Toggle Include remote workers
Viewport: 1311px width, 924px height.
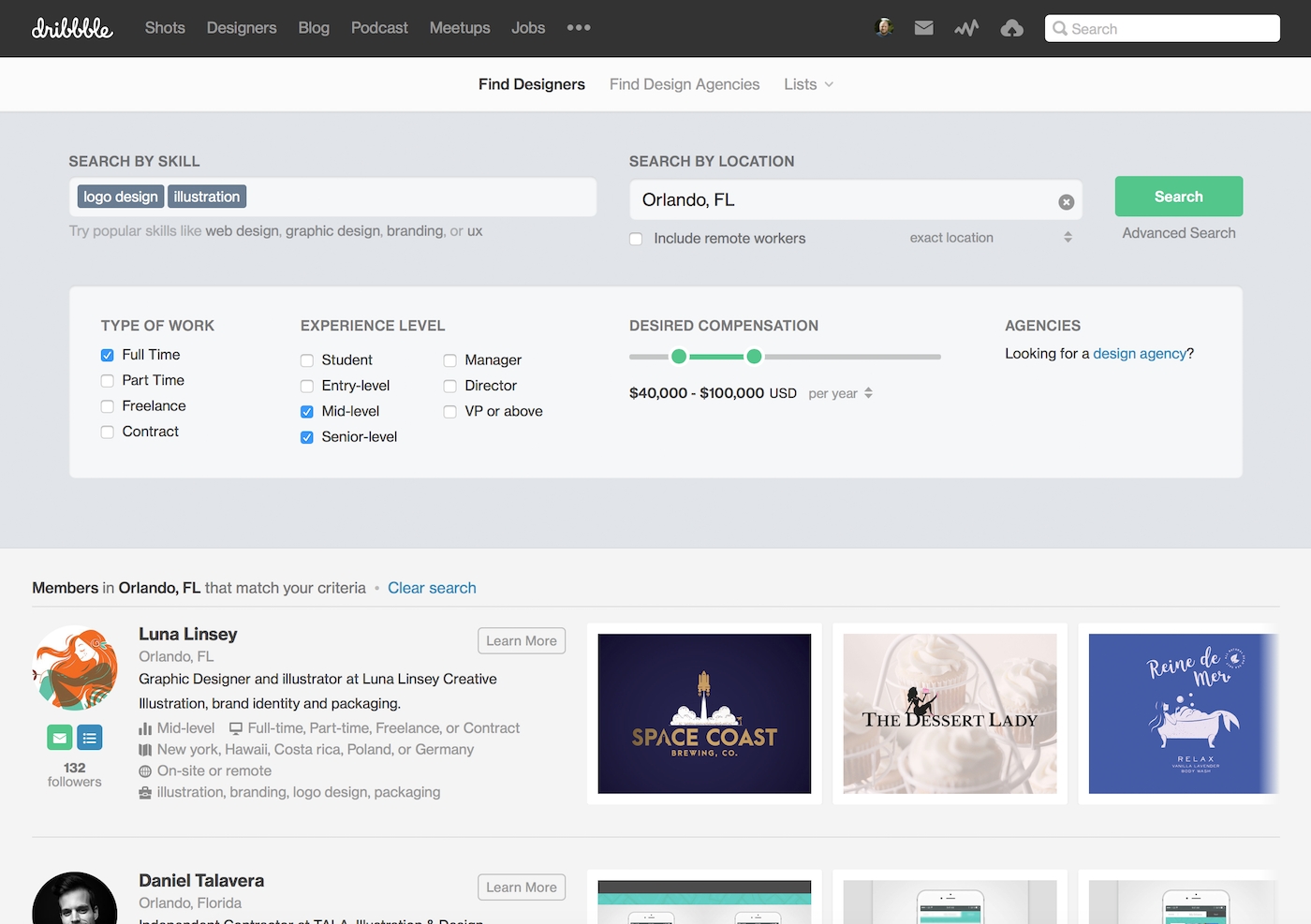(x=636, y=239)
